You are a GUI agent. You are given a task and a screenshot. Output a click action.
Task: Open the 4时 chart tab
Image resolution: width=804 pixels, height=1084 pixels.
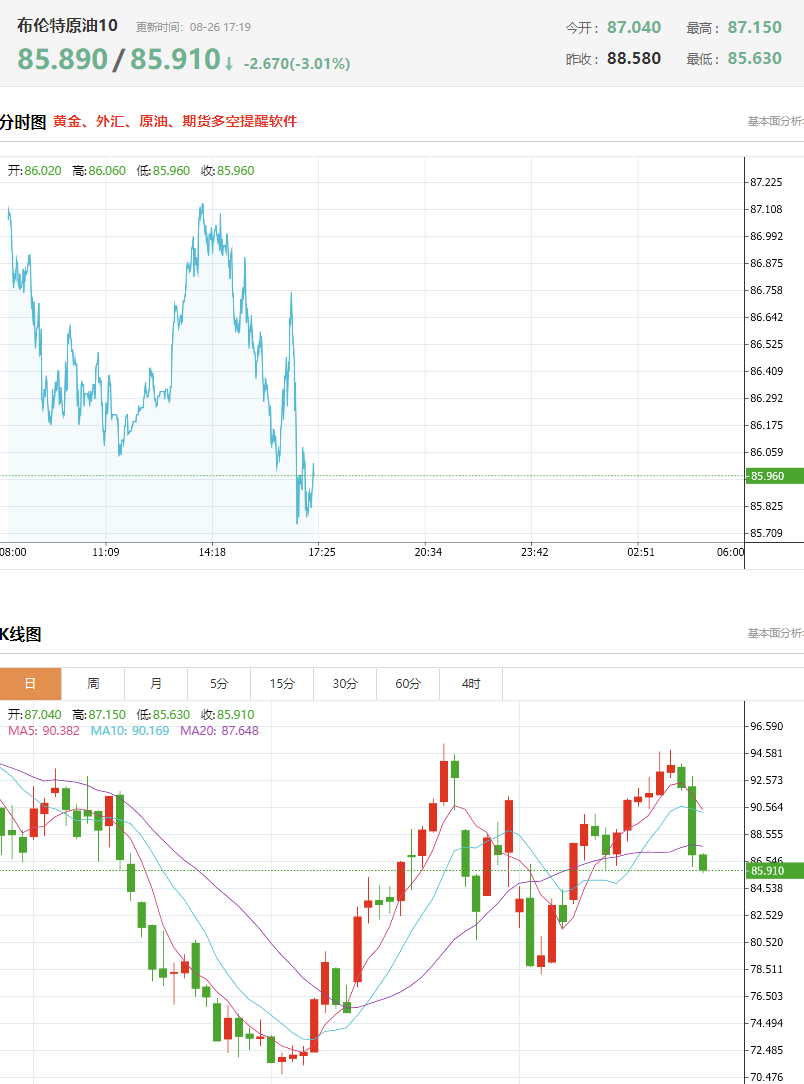pos(471,684)
